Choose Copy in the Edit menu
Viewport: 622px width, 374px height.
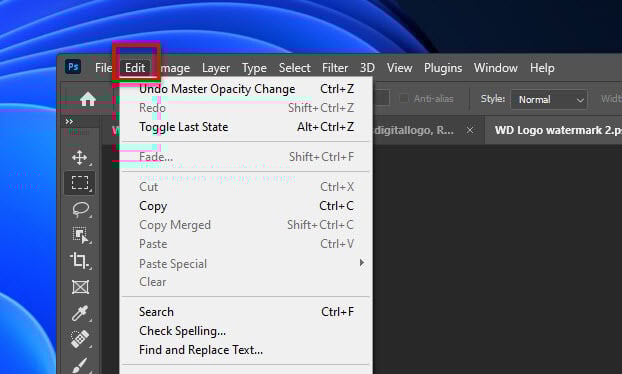[246, 206]
